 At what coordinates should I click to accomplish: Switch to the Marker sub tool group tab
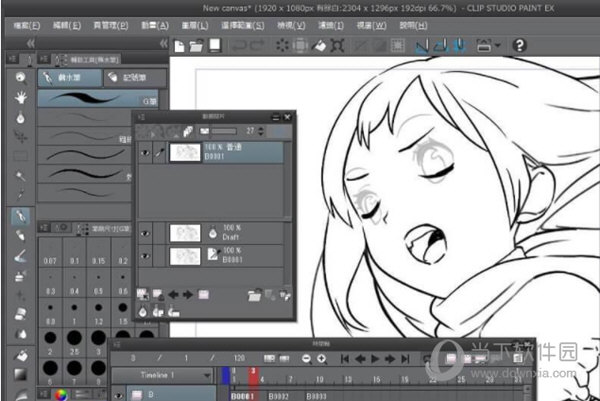[x=135, y=78]
